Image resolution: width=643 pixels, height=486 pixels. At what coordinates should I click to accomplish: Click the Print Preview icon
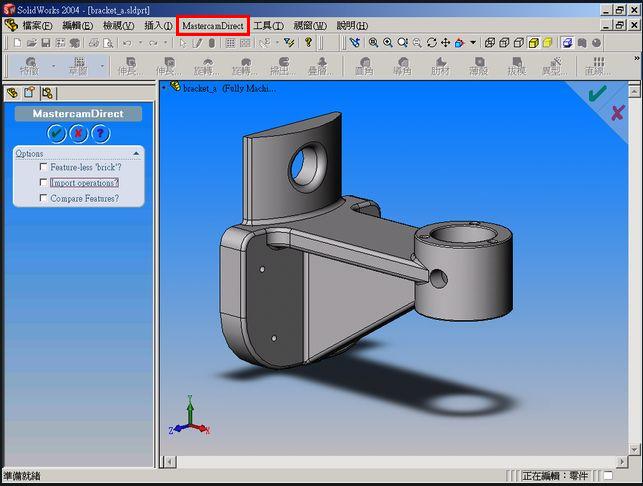[x=108, y=43]
